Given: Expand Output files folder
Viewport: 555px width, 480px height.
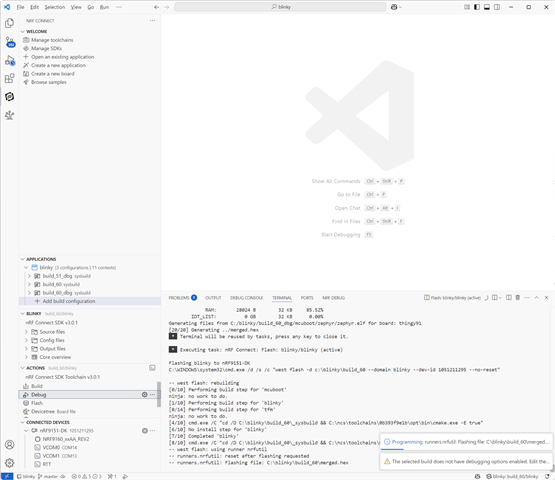Looking at the screenshot, I should pyautogui.click(x=26, y=349).
